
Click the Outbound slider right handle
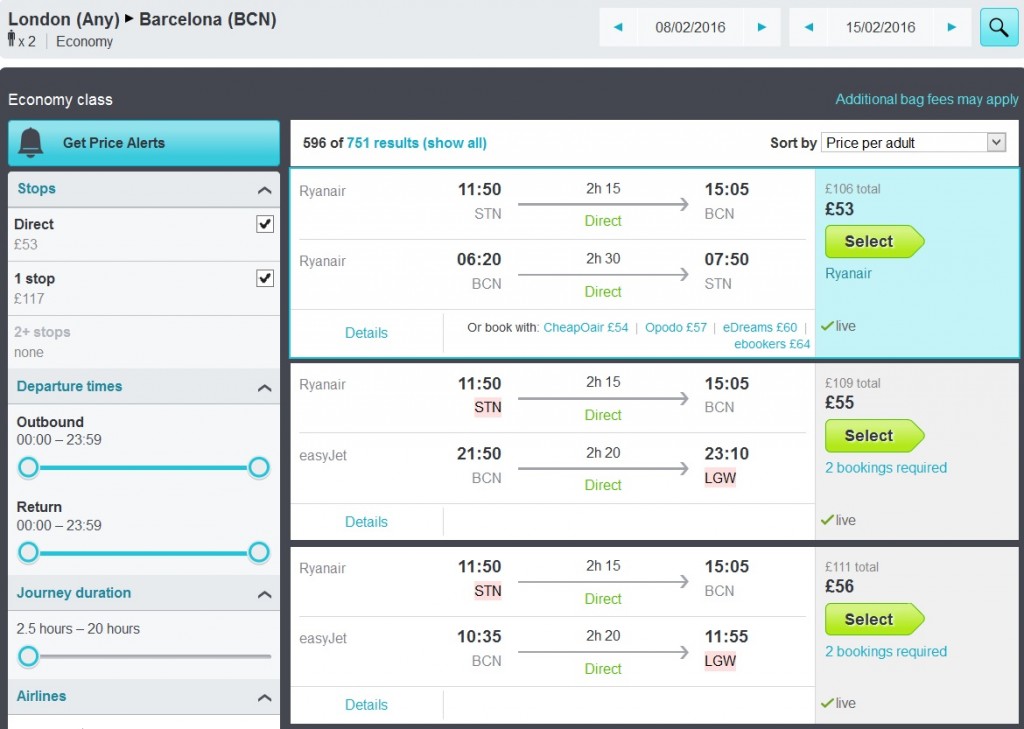point(259,468)
